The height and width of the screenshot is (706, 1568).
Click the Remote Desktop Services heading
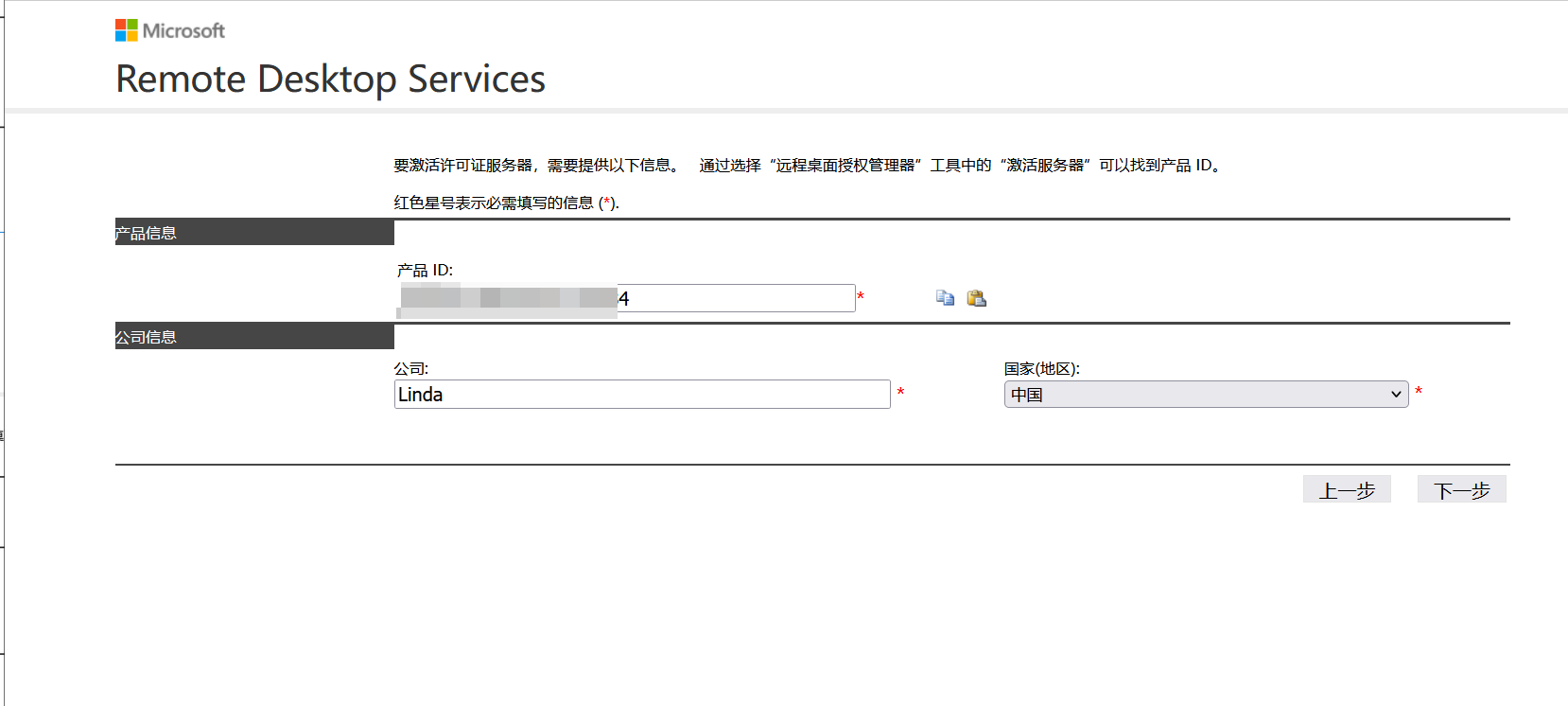[330, 79]
